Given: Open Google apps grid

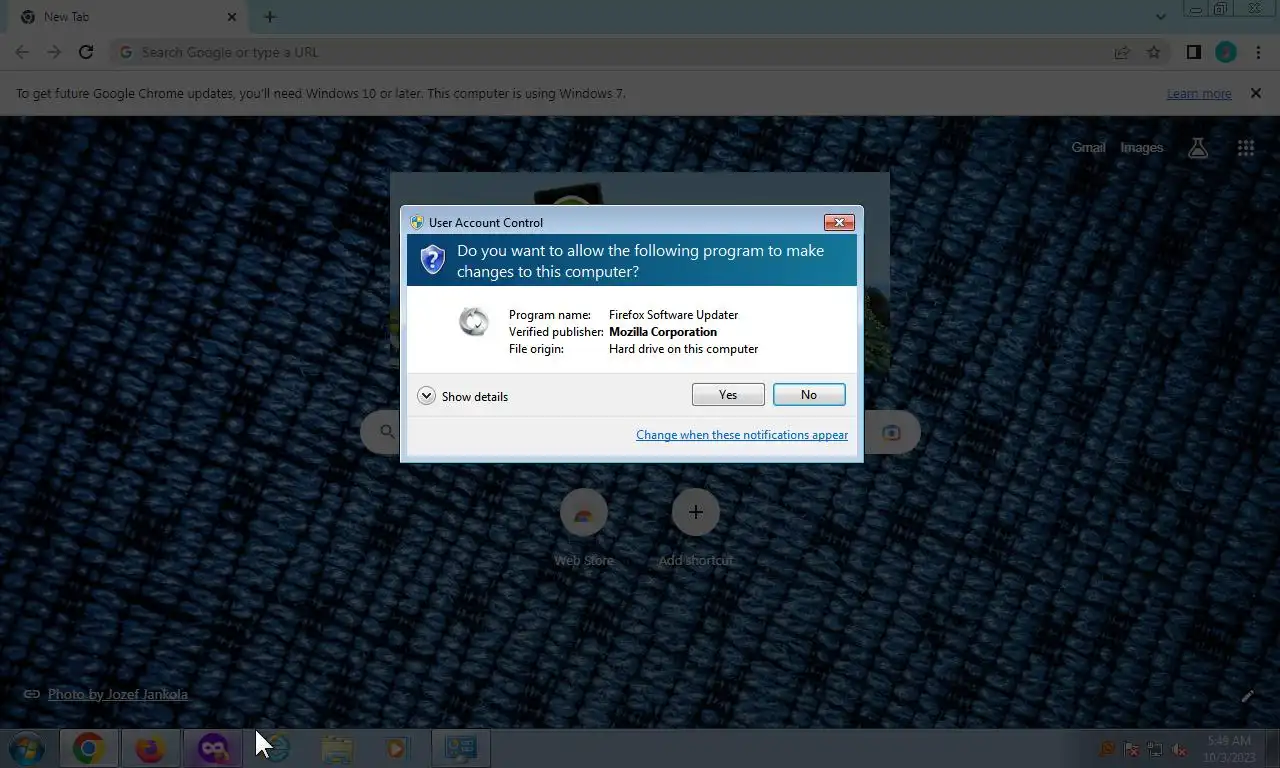Looking at the screenshot, I should pos(1245,148).
